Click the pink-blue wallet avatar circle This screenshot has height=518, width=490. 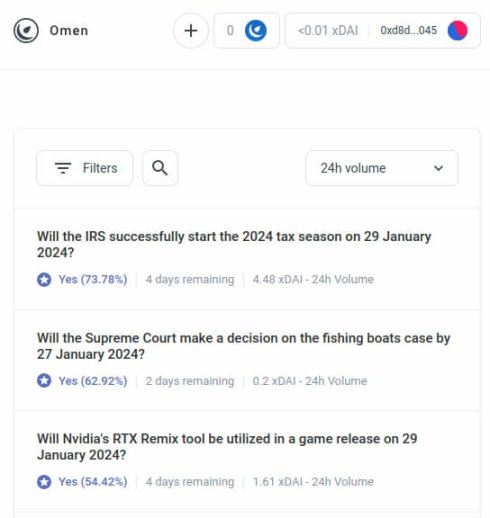point(457,31)
